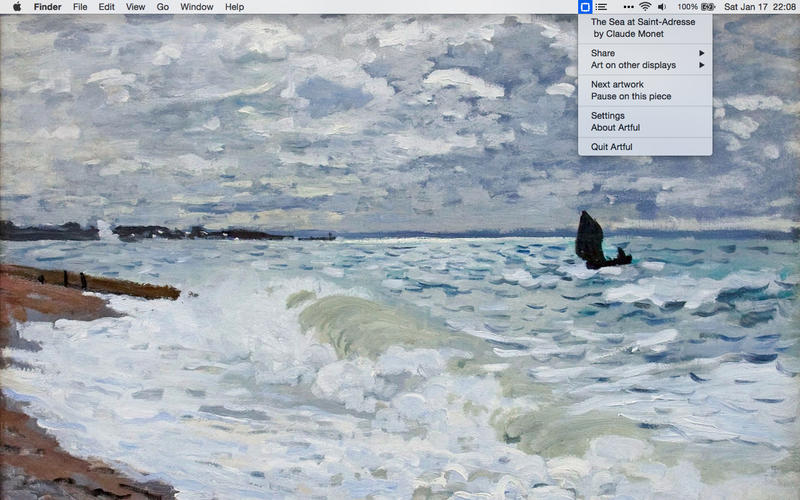Click the battery status icon
The height and width of the screenshot is (500, 800).
(x=708, y=7)
